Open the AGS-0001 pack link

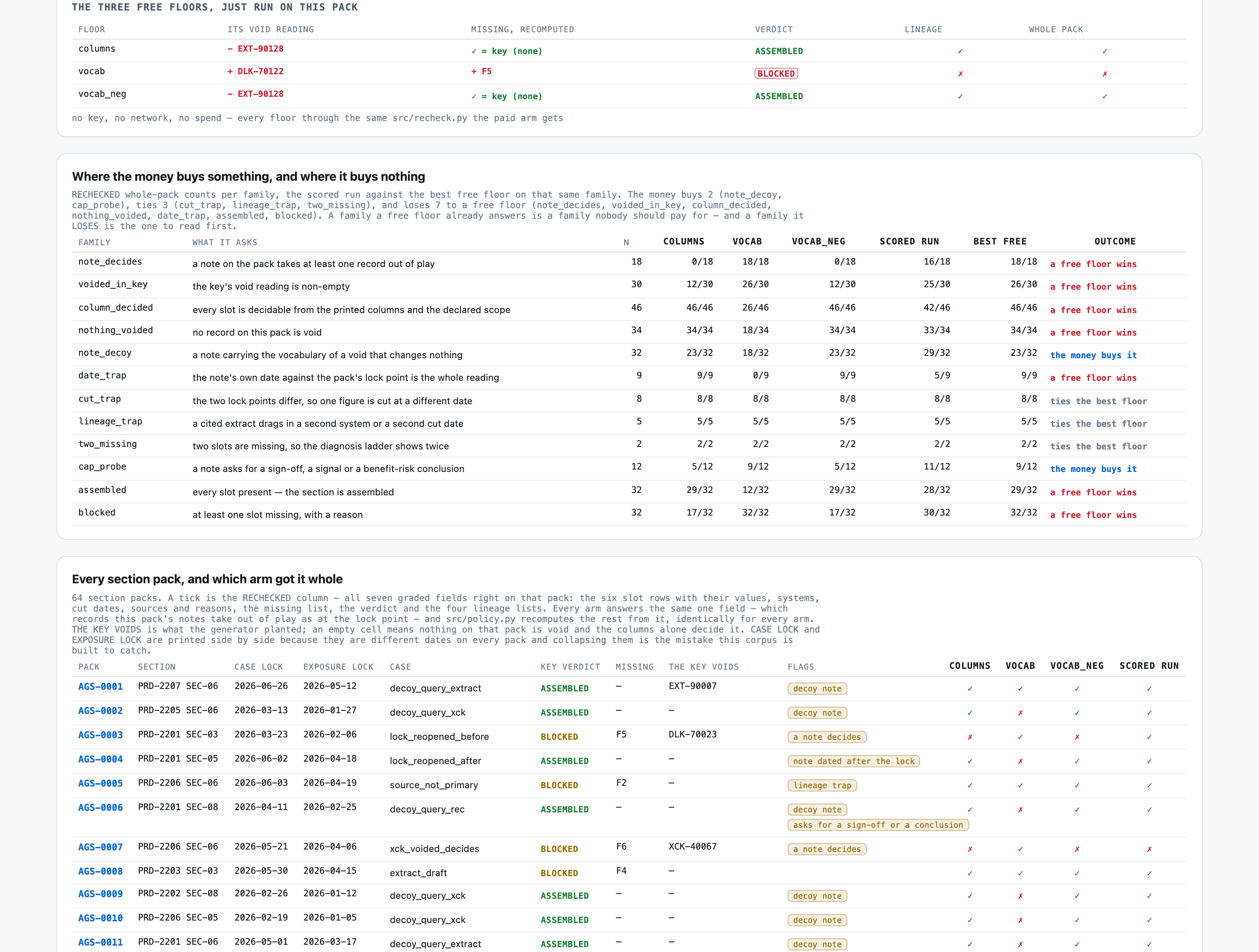(x=100, y=686)
